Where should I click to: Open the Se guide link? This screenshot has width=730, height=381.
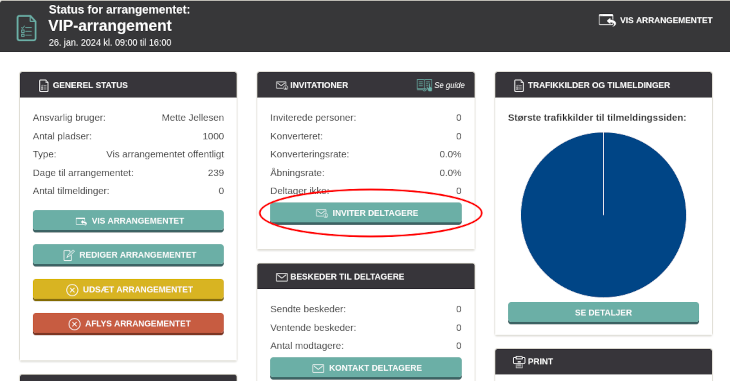tap(449, 85)
